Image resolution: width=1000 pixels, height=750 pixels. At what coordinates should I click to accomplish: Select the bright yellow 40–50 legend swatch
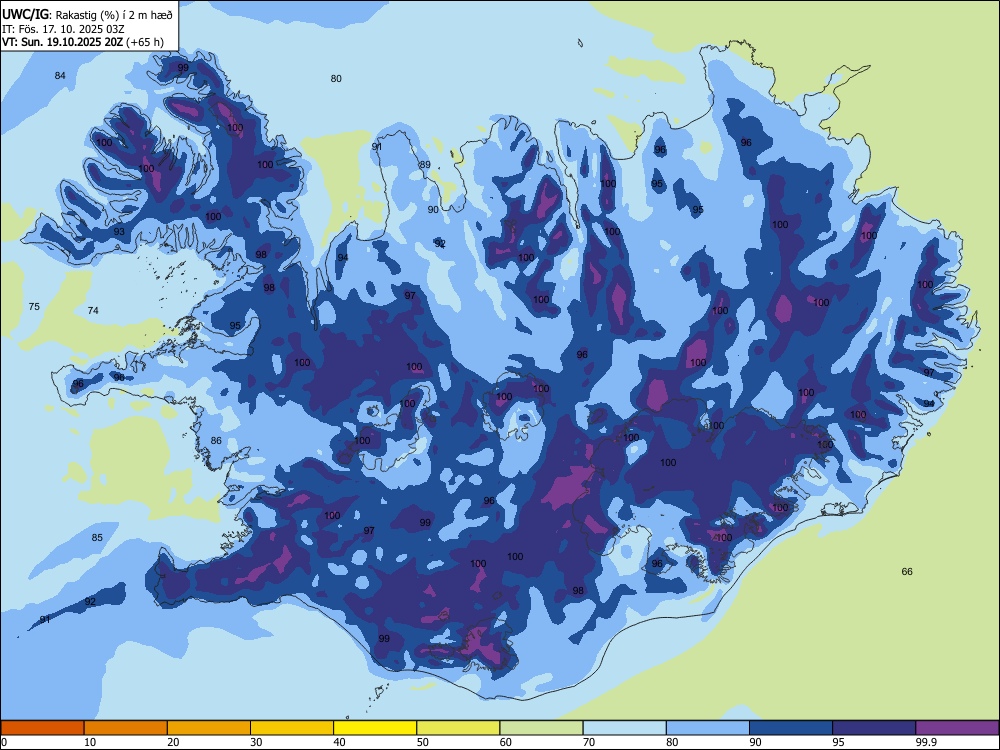(375, 728)
